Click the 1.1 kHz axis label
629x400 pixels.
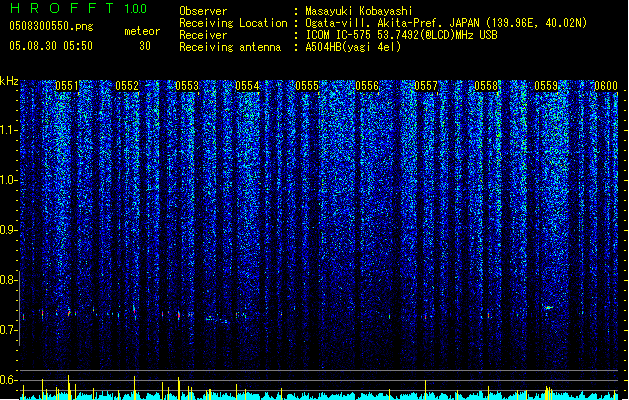click(x=7, y=130)
